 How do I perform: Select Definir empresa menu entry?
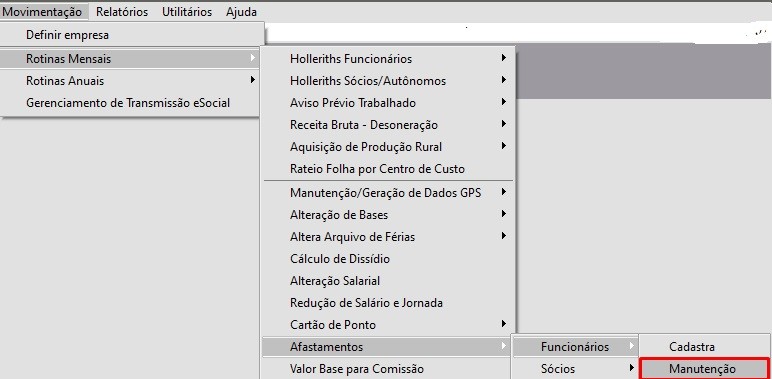pos(130,35)
